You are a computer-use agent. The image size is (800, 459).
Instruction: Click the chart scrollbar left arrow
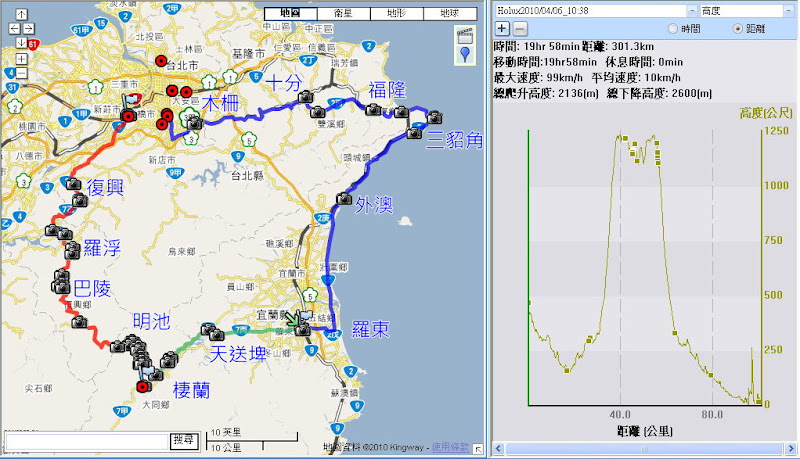(x=499, y=449)
